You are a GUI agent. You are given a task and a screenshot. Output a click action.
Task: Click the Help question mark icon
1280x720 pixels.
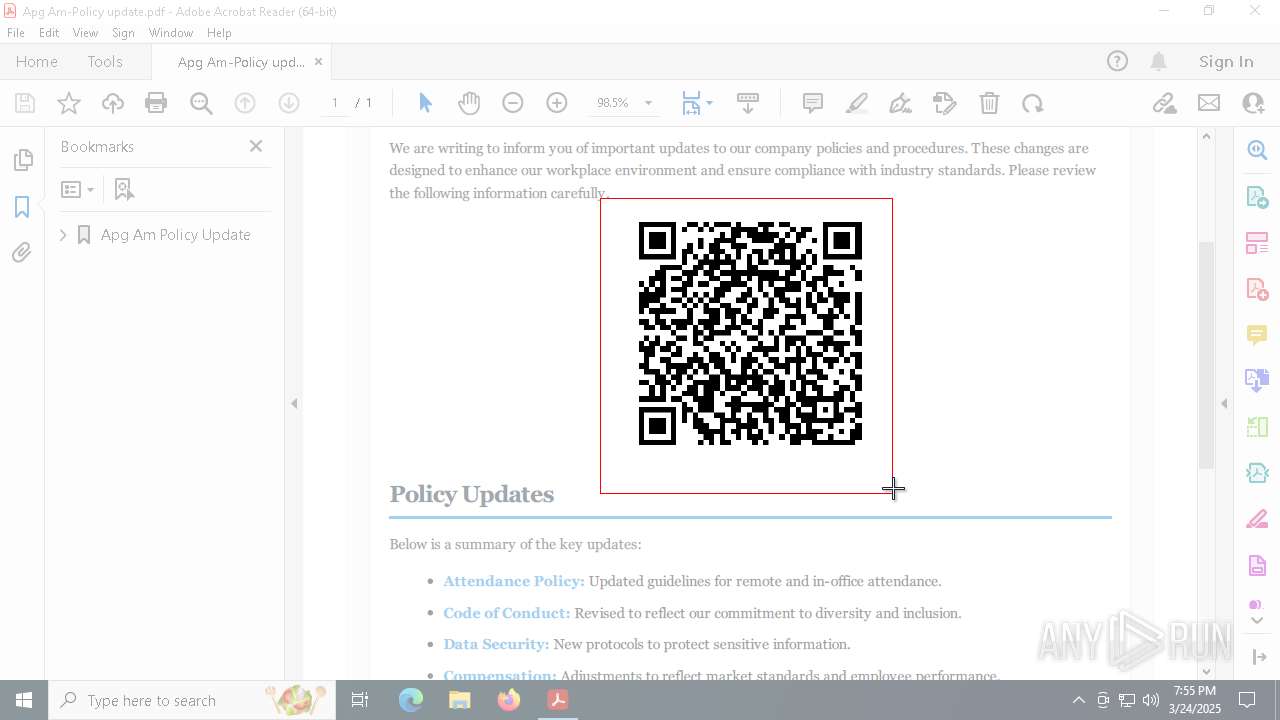pyautogui.click(x=1117, y=61)
